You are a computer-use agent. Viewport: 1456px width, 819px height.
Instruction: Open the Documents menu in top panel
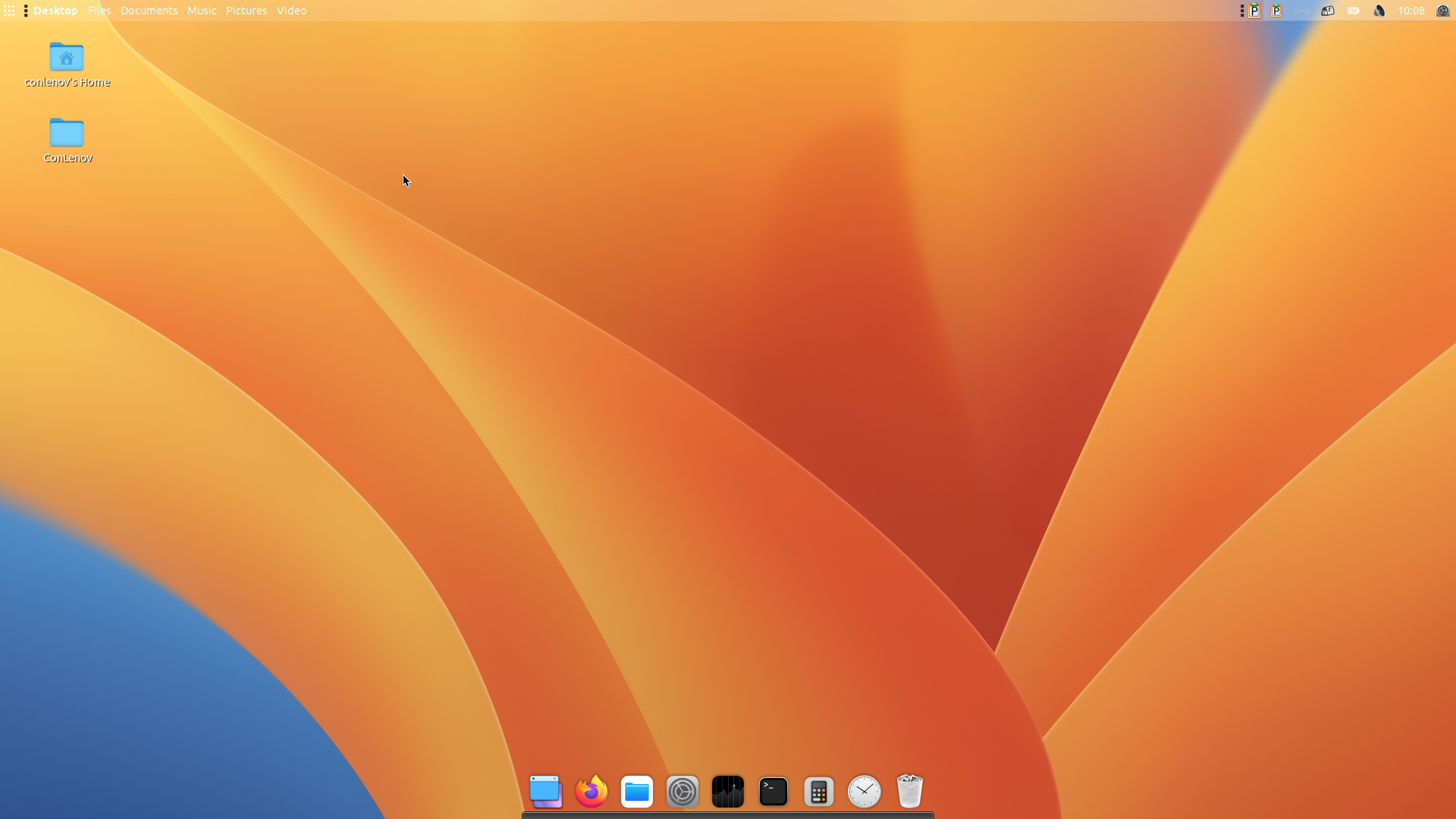(149, 11)
